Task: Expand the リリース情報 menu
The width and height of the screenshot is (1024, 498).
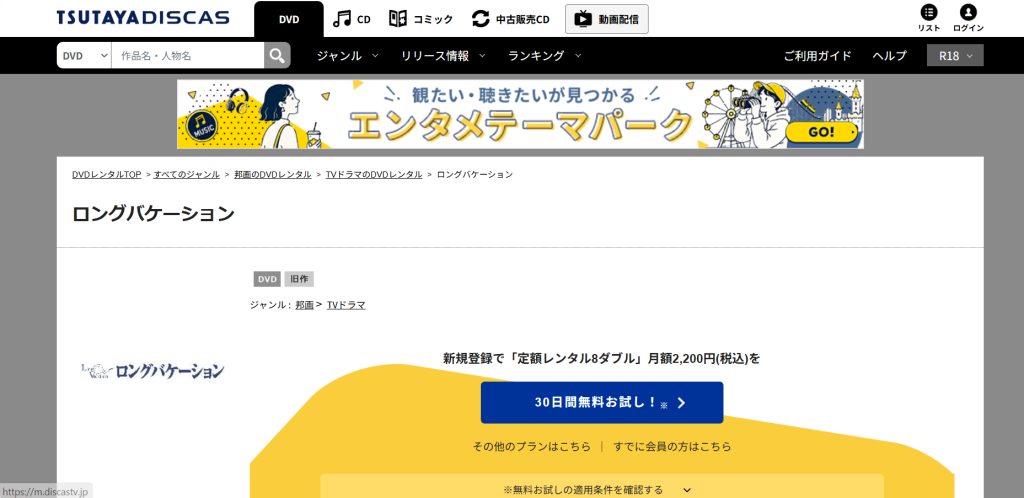Action: [443, 55]
